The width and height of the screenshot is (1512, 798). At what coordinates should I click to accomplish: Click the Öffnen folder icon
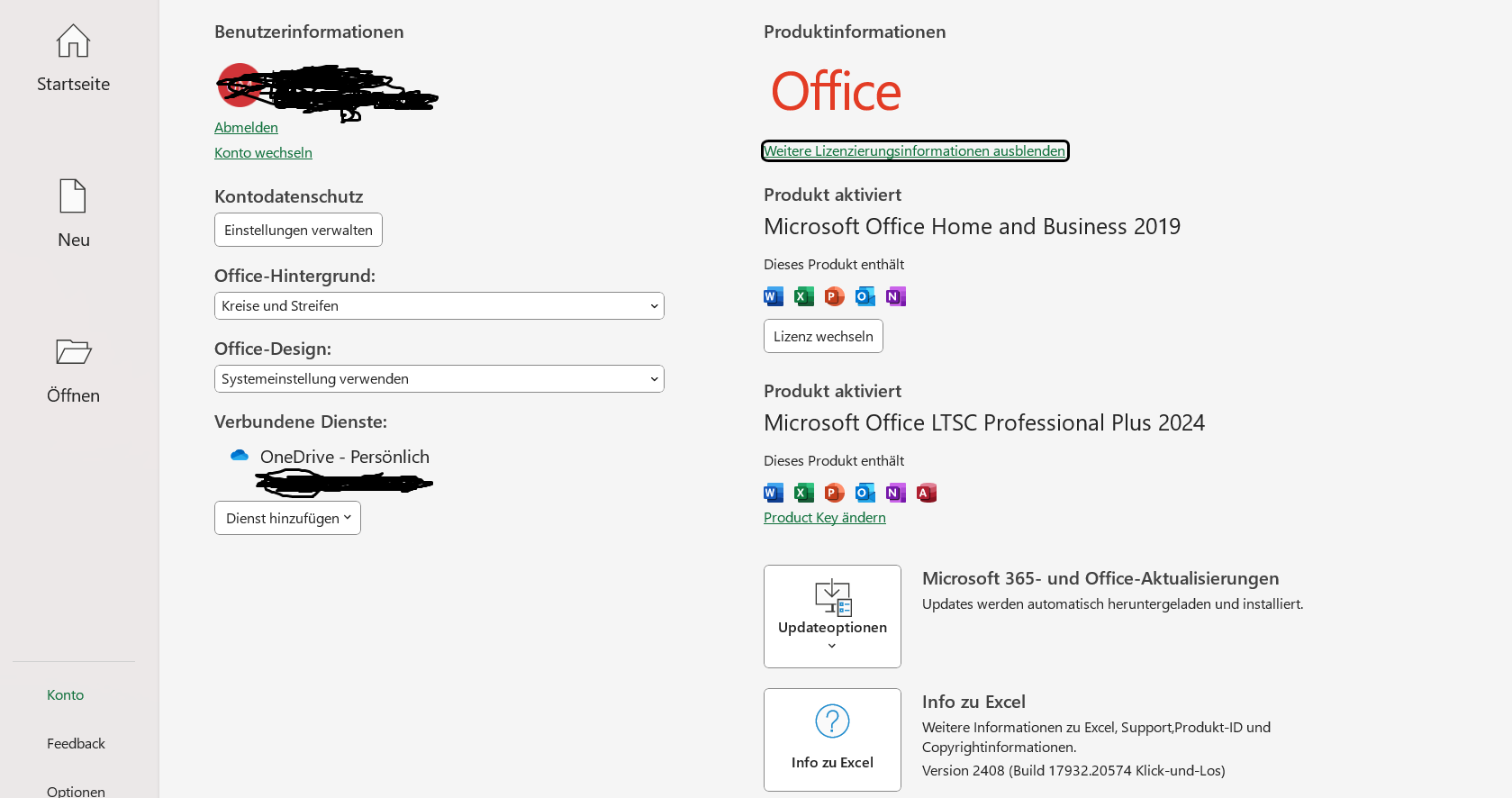[73, 351]
